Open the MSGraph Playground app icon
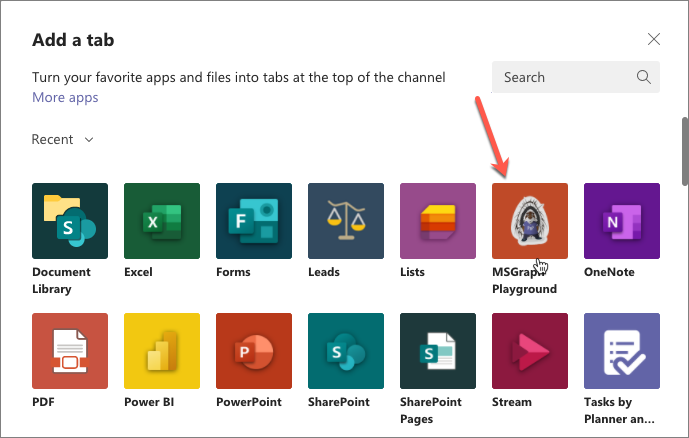689x438 pixels. [530, 221]
